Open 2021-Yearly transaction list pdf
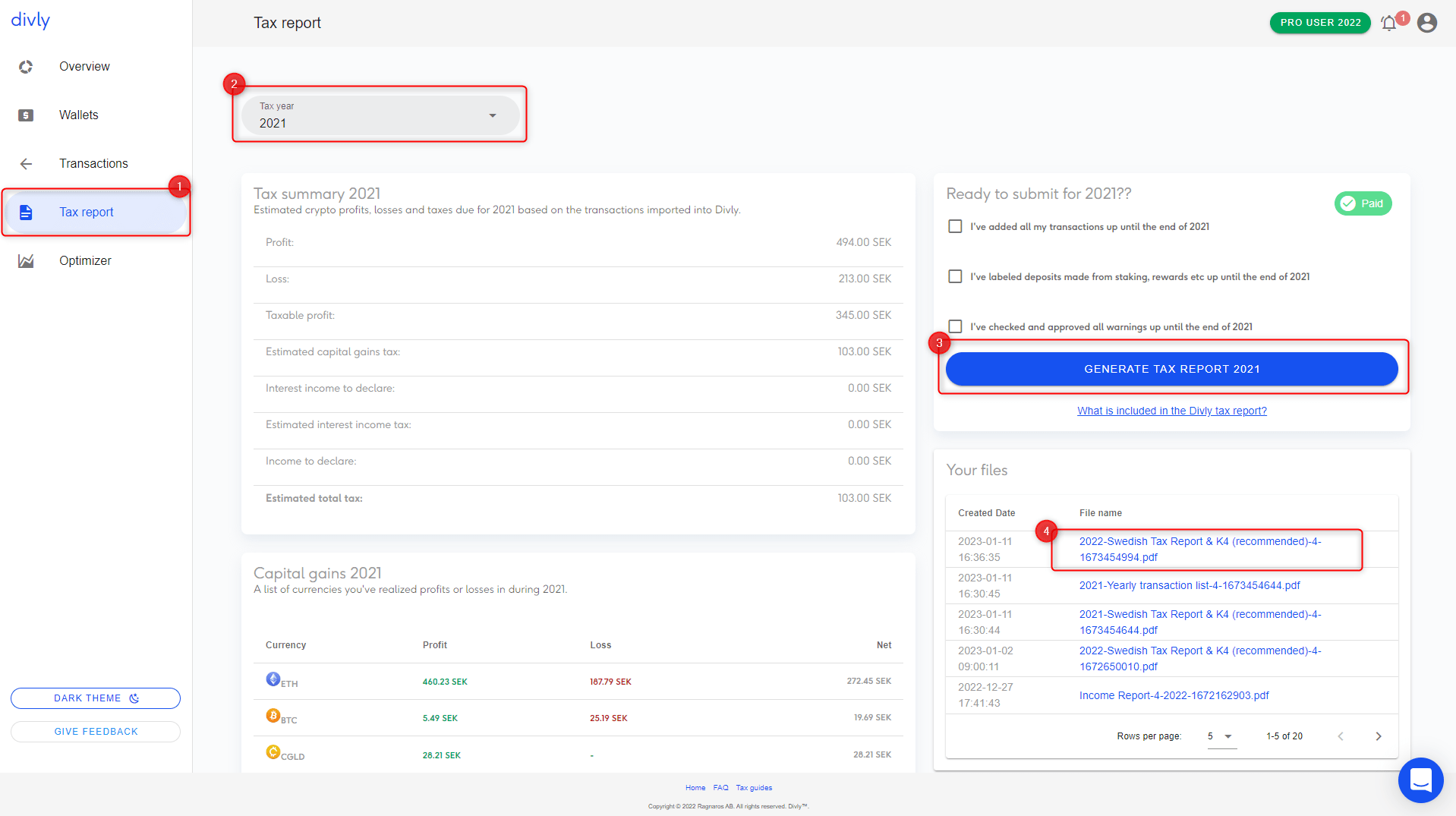 coord(1190,585)
